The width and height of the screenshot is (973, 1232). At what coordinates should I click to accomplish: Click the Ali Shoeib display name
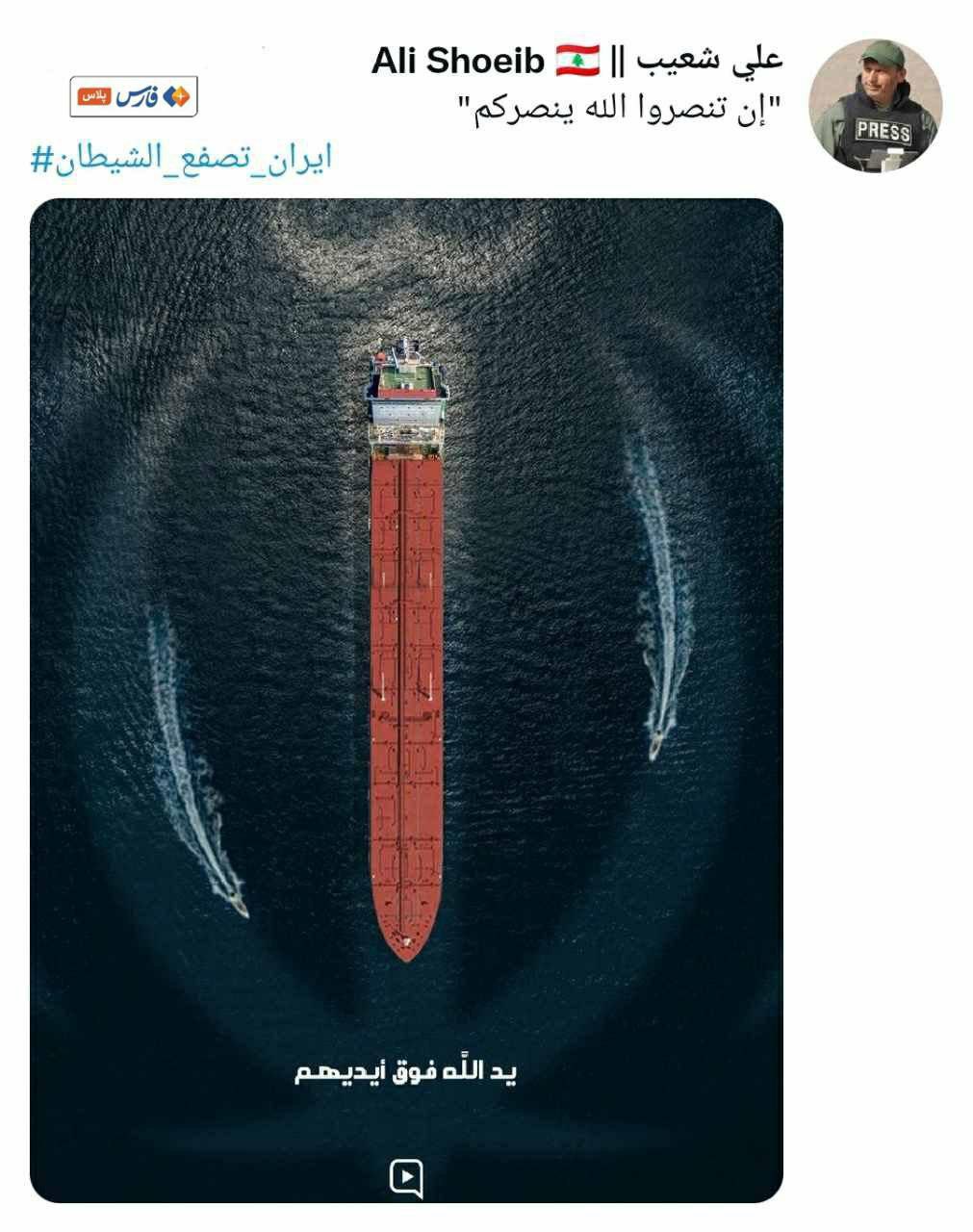(458, 61)
